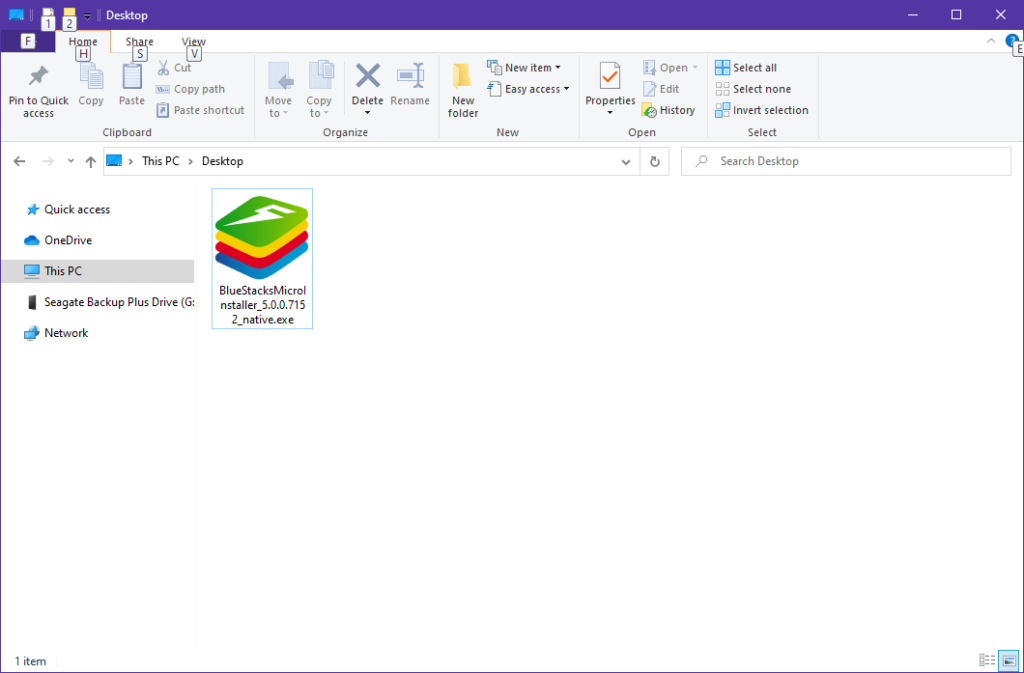This screenshot has height=673, width=1024.
Task: Click inside the Search Desktop box
Action: [845, 161]
